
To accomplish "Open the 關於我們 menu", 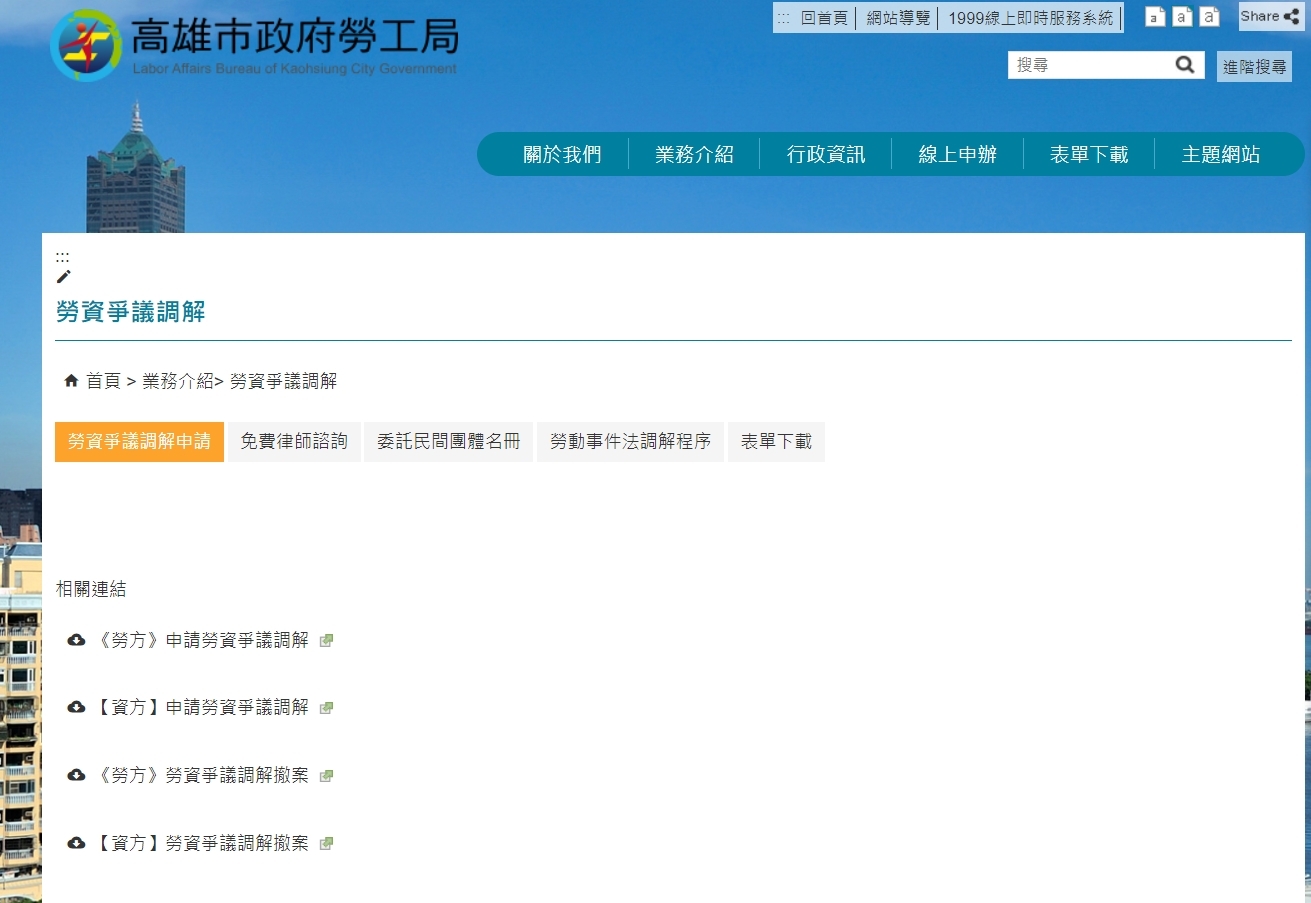I will pos(562,155).
